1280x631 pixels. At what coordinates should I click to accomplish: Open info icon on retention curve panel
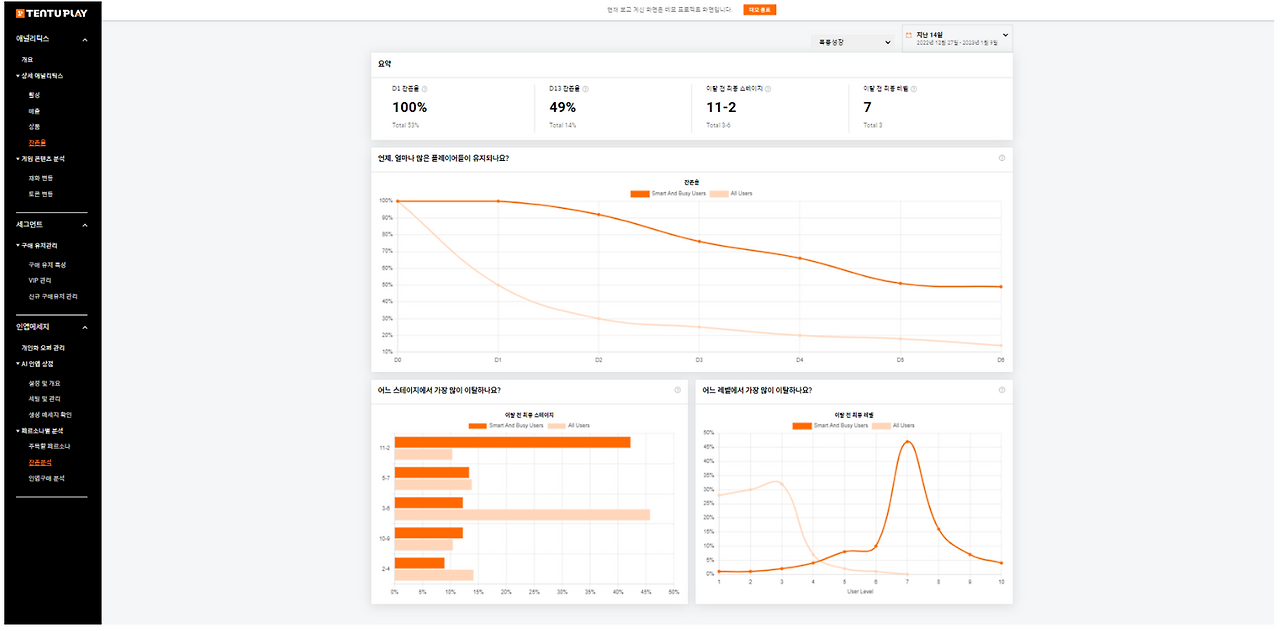[x=1002, y=158]
